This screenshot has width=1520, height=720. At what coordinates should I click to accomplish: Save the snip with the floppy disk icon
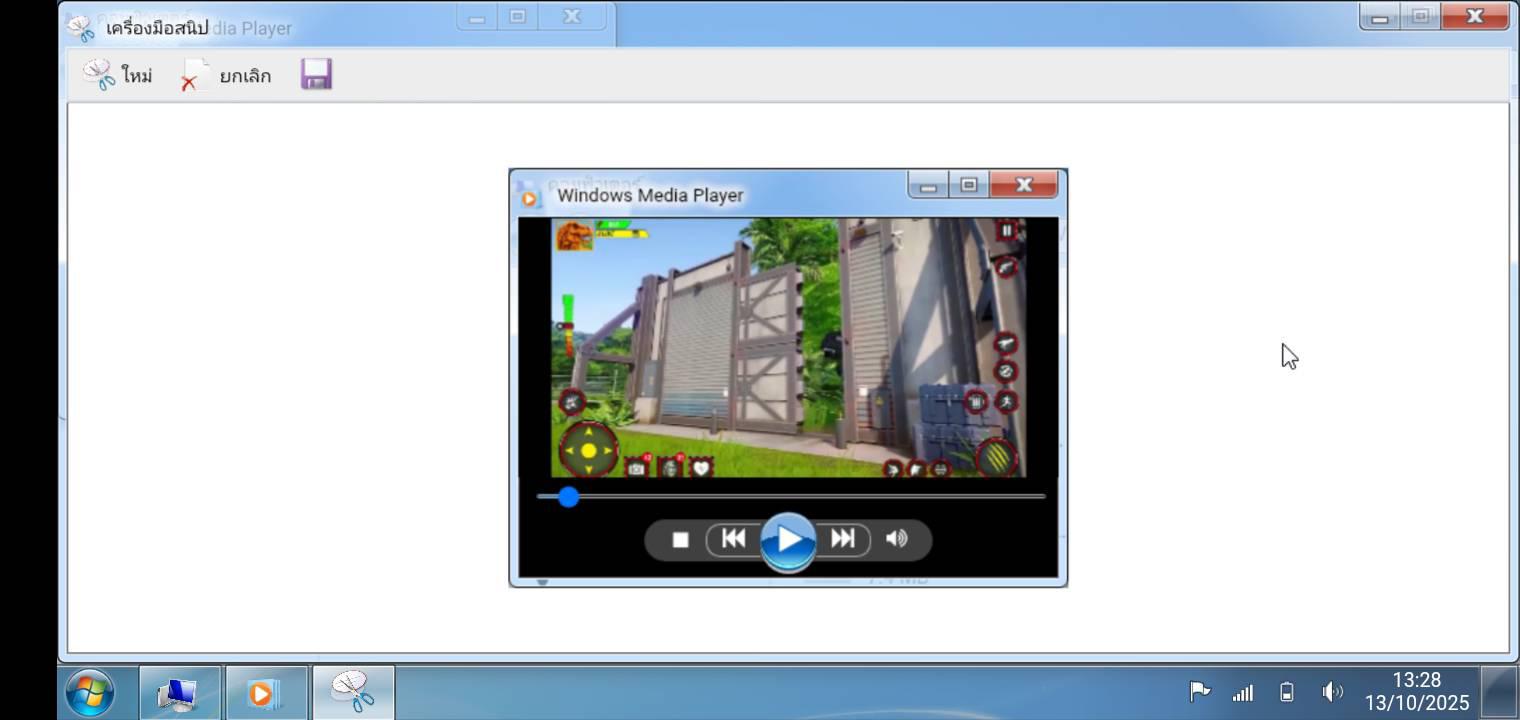tap(316, 75)
